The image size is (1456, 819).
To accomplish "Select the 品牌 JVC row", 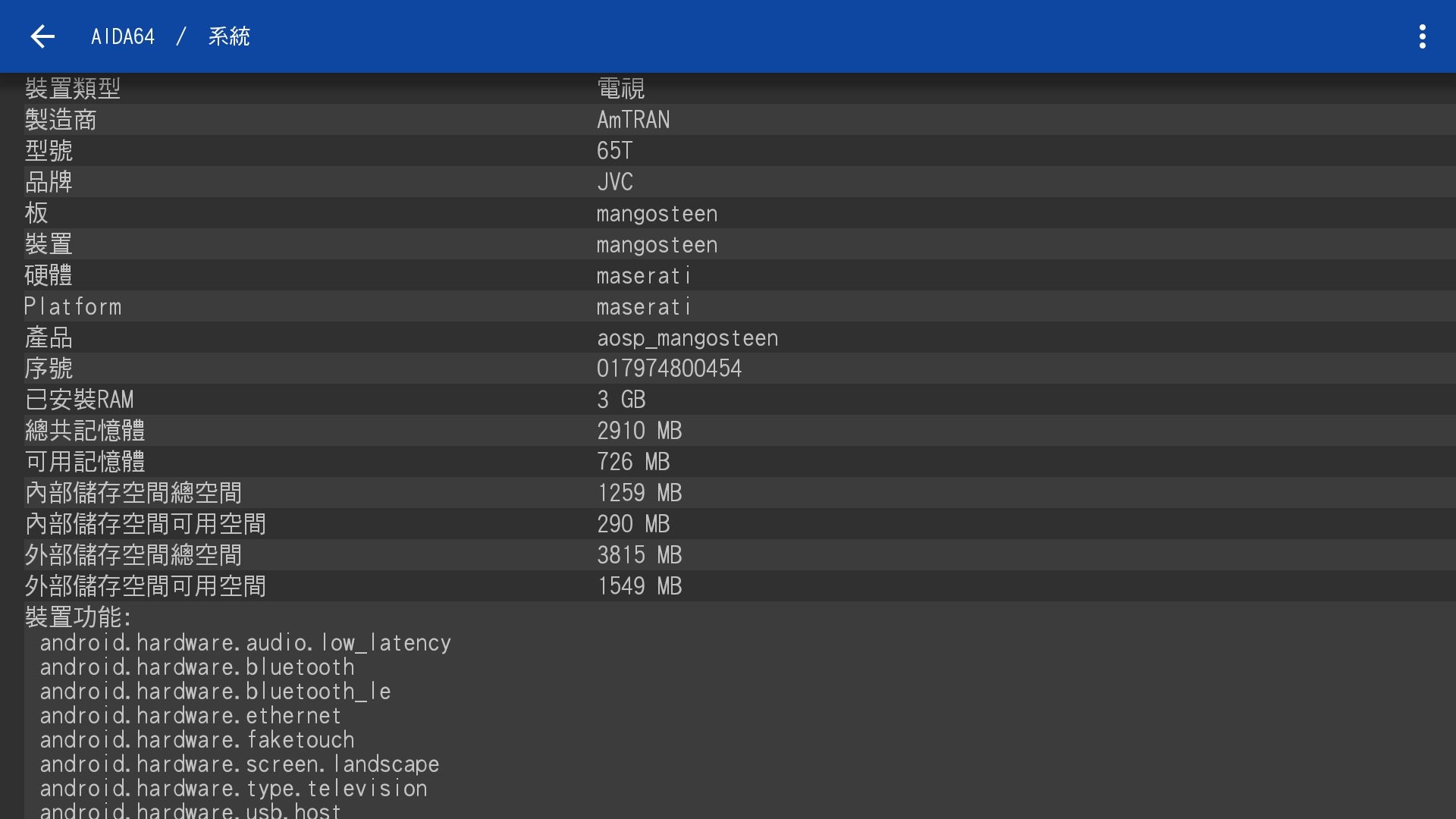I will tap(728, 182).
